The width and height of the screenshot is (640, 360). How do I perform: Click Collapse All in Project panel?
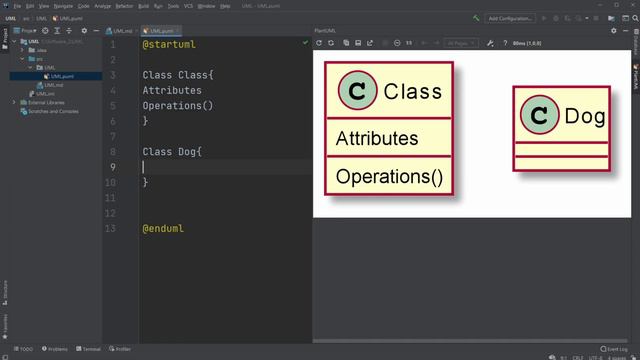click(x=69, y=31)
